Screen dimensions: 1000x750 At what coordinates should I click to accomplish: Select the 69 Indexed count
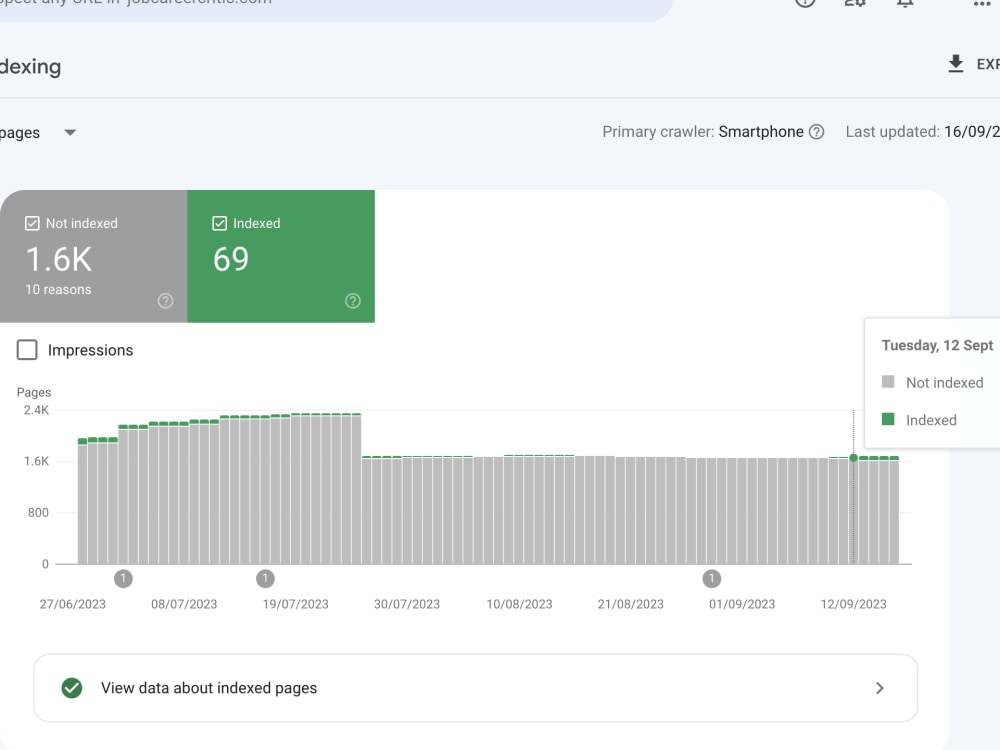click(x=231, y=259)
